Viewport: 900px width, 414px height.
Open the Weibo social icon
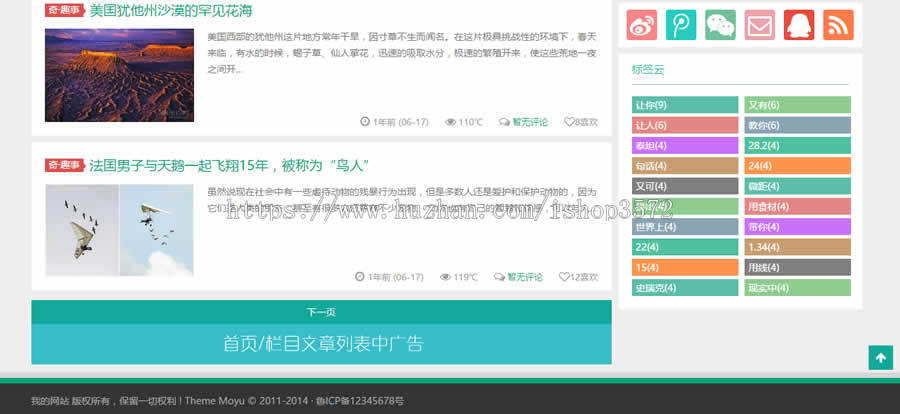642,25
